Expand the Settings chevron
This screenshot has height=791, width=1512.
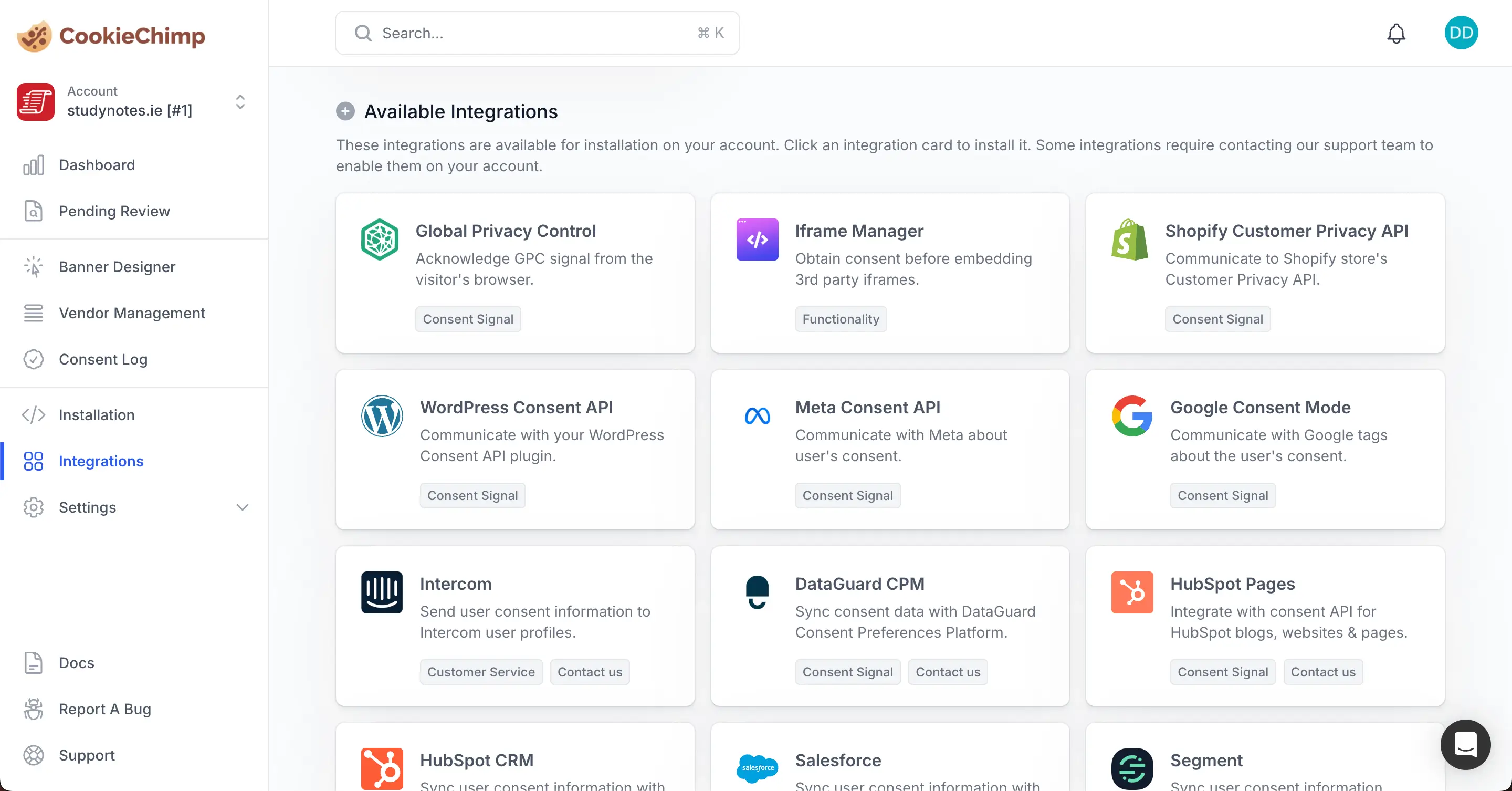coord(242,507)
